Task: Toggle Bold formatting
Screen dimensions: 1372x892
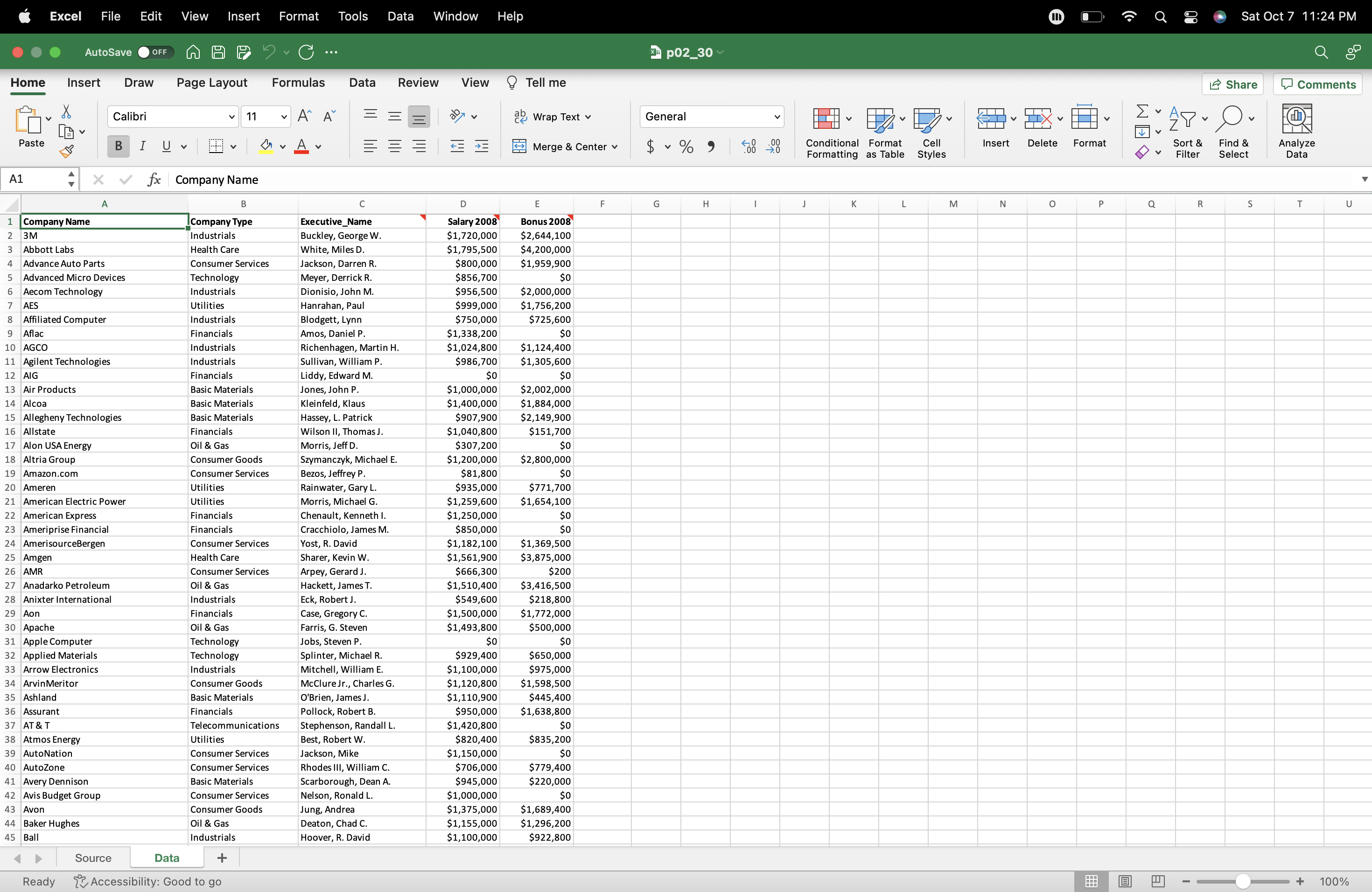Action: coord(118,146)
